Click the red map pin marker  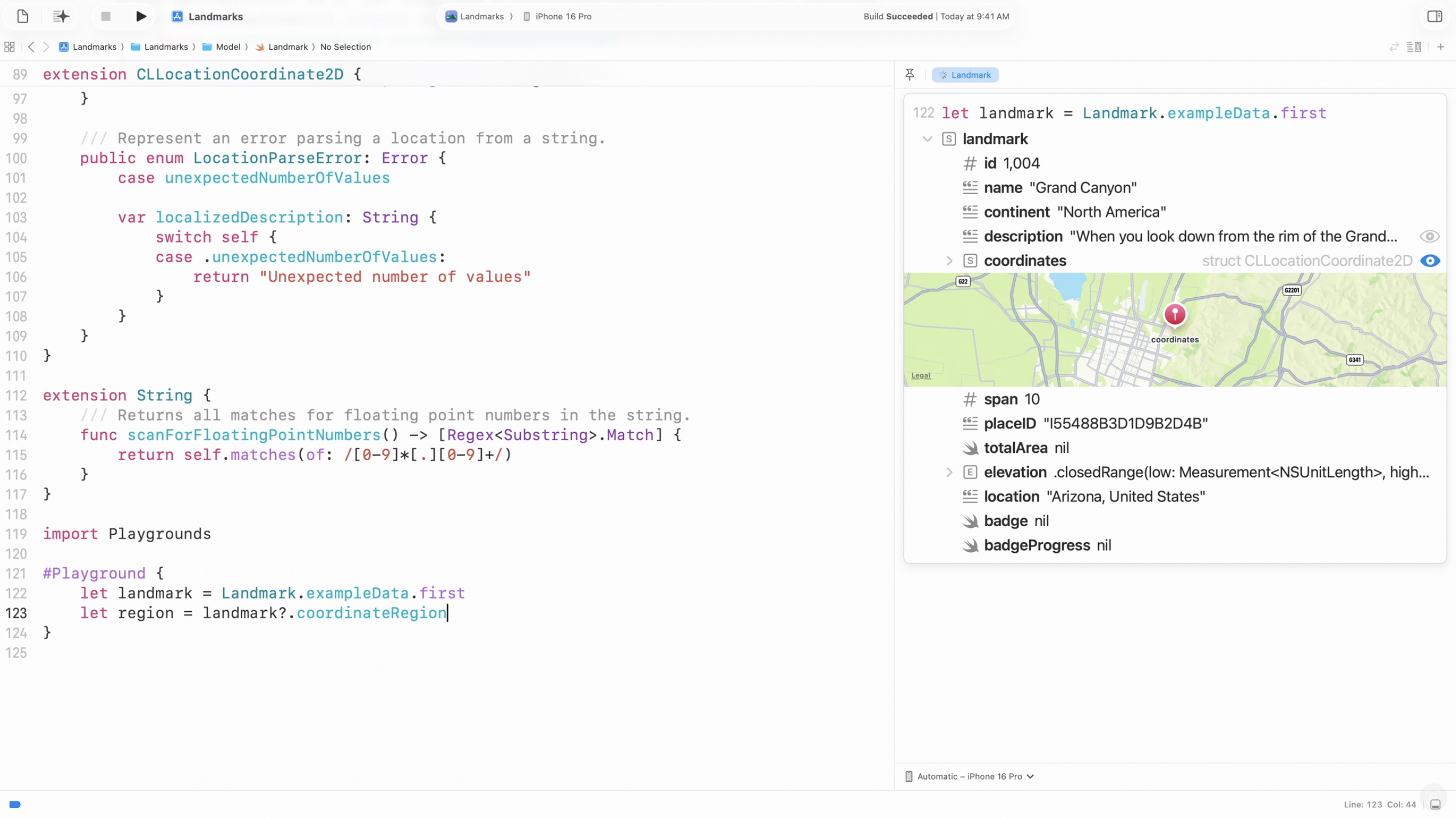1175,314
